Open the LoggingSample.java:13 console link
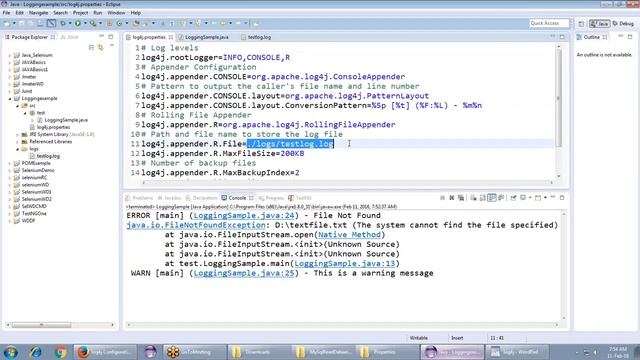This screenshot has width=640, height=360. pos(345,263)
